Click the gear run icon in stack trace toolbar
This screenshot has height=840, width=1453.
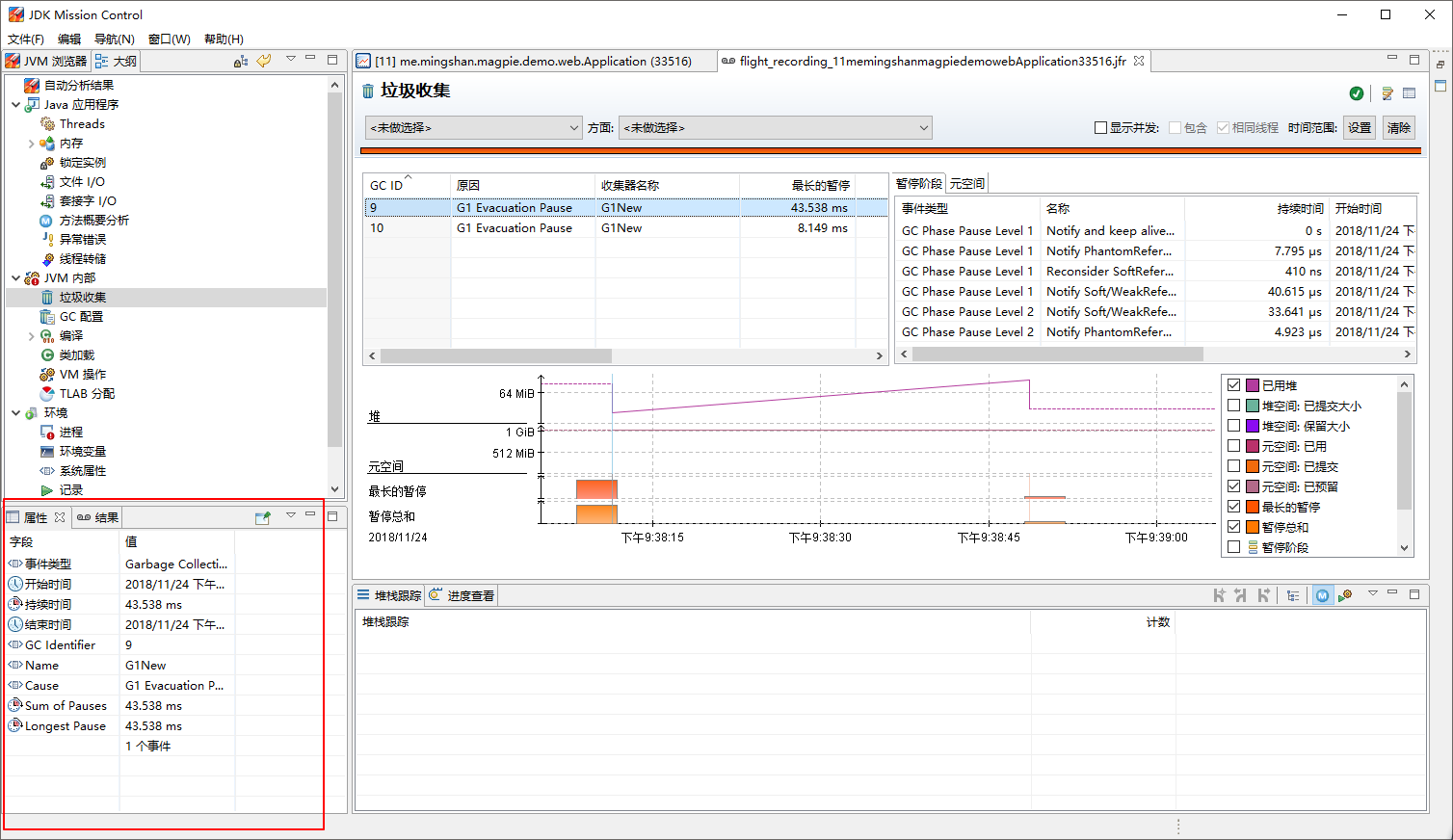[x=1345, y=595]
